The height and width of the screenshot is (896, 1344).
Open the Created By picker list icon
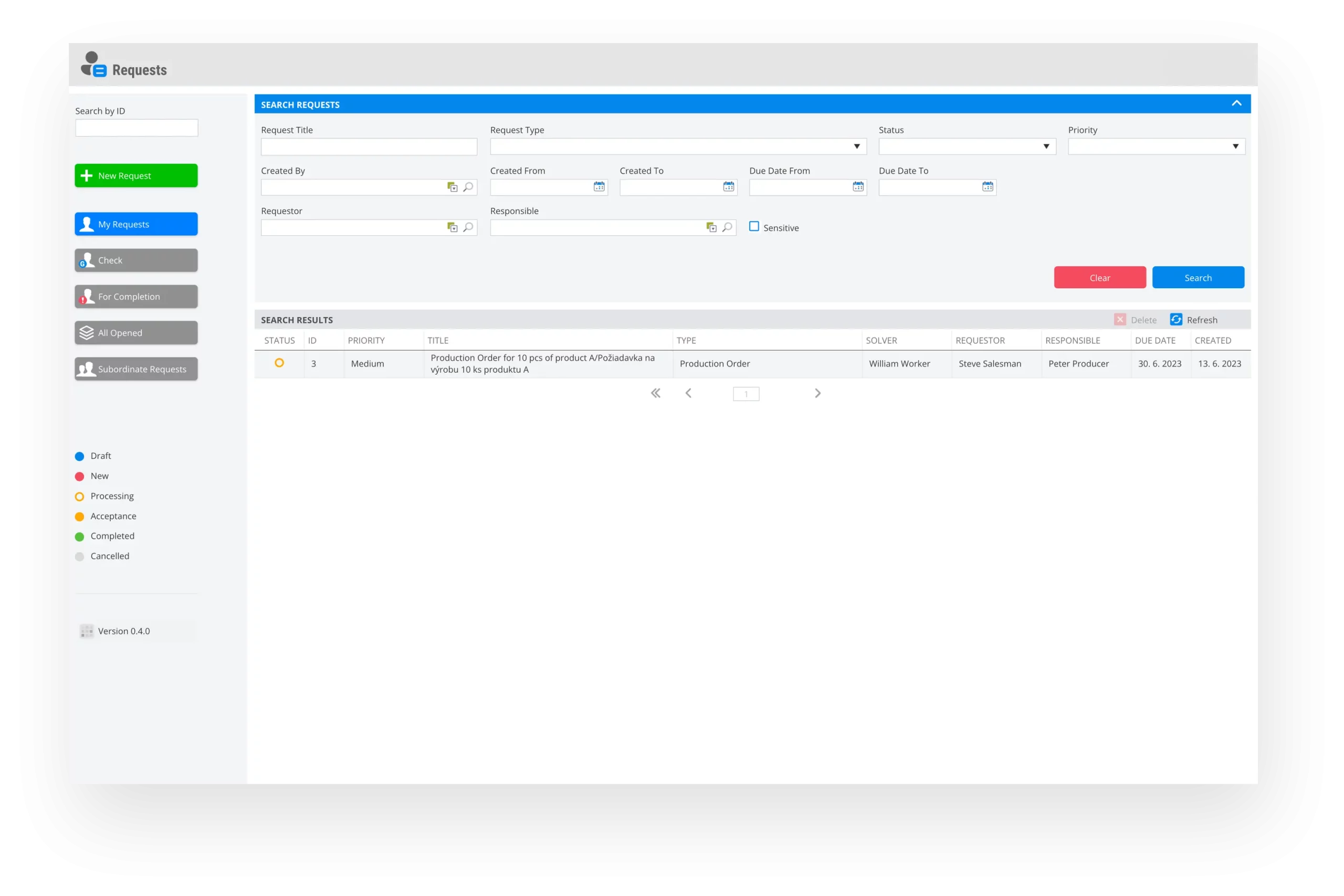pos(453,187)
